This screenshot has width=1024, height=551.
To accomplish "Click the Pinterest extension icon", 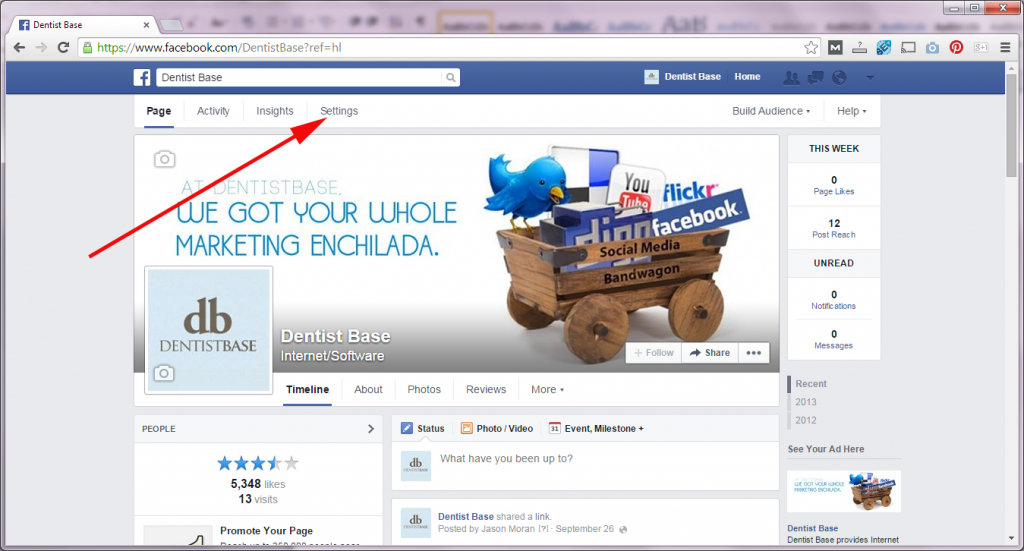I will click(956, 48).
